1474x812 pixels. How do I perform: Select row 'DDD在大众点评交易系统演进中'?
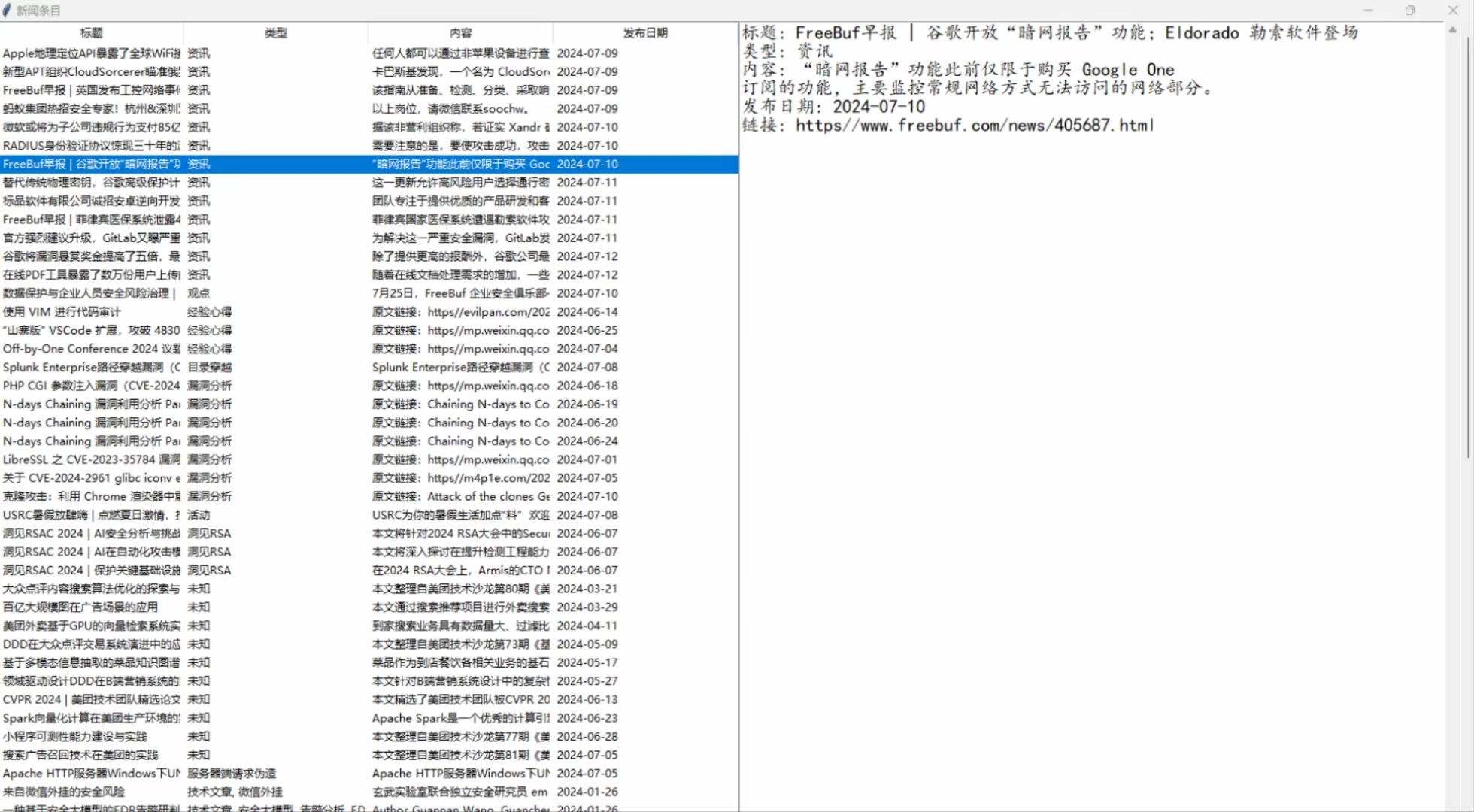point(368,644)
